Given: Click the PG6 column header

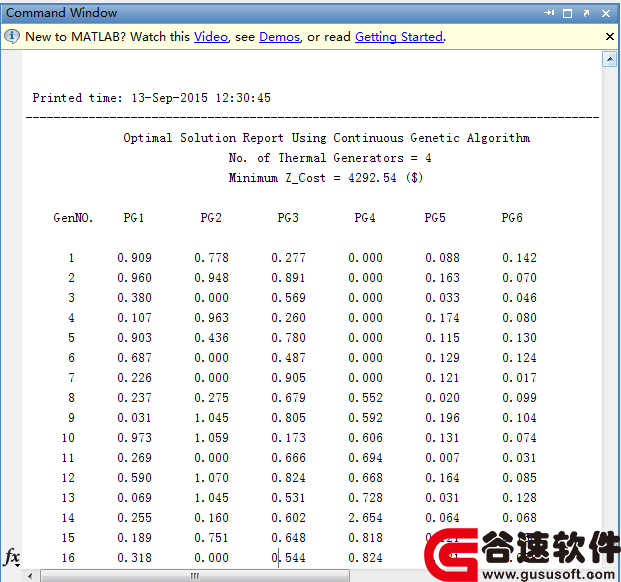Looking at the screenshot, I should click(x=512, y=218).
